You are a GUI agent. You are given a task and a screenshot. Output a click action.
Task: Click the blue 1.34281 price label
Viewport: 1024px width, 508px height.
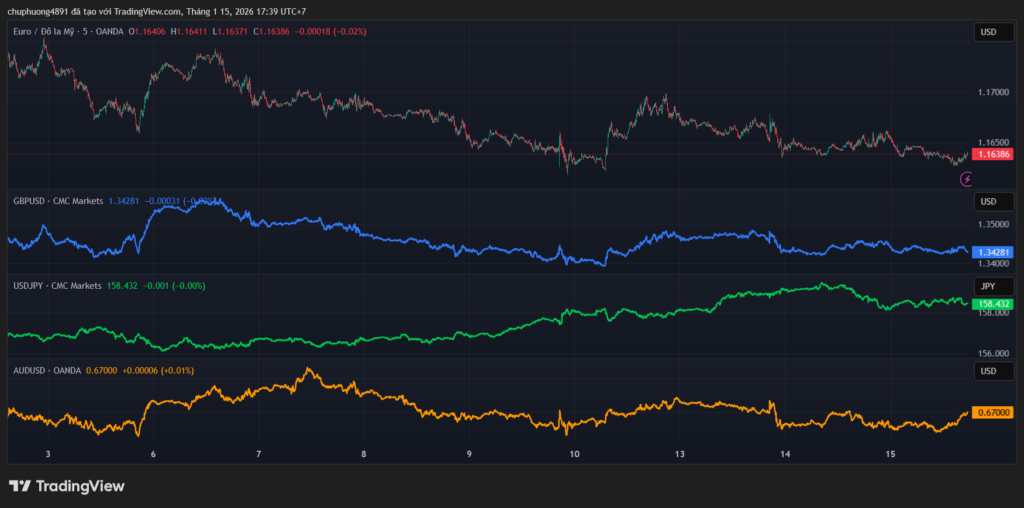pos(993,252)
